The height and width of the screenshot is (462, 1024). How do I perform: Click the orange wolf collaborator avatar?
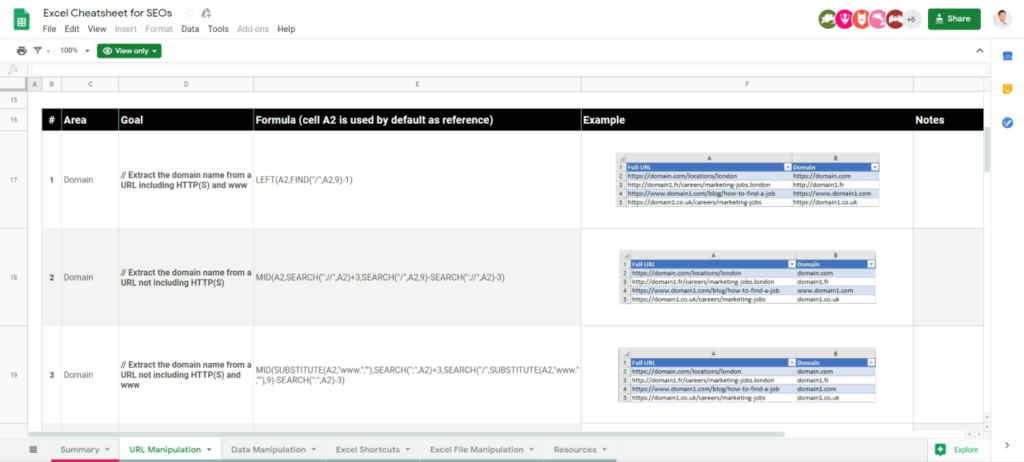(861, 19)
